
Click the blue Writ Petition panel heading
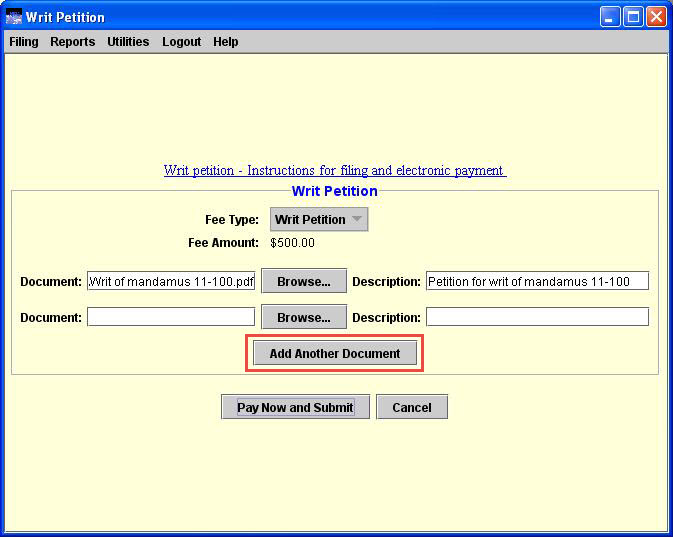point(335,191)
